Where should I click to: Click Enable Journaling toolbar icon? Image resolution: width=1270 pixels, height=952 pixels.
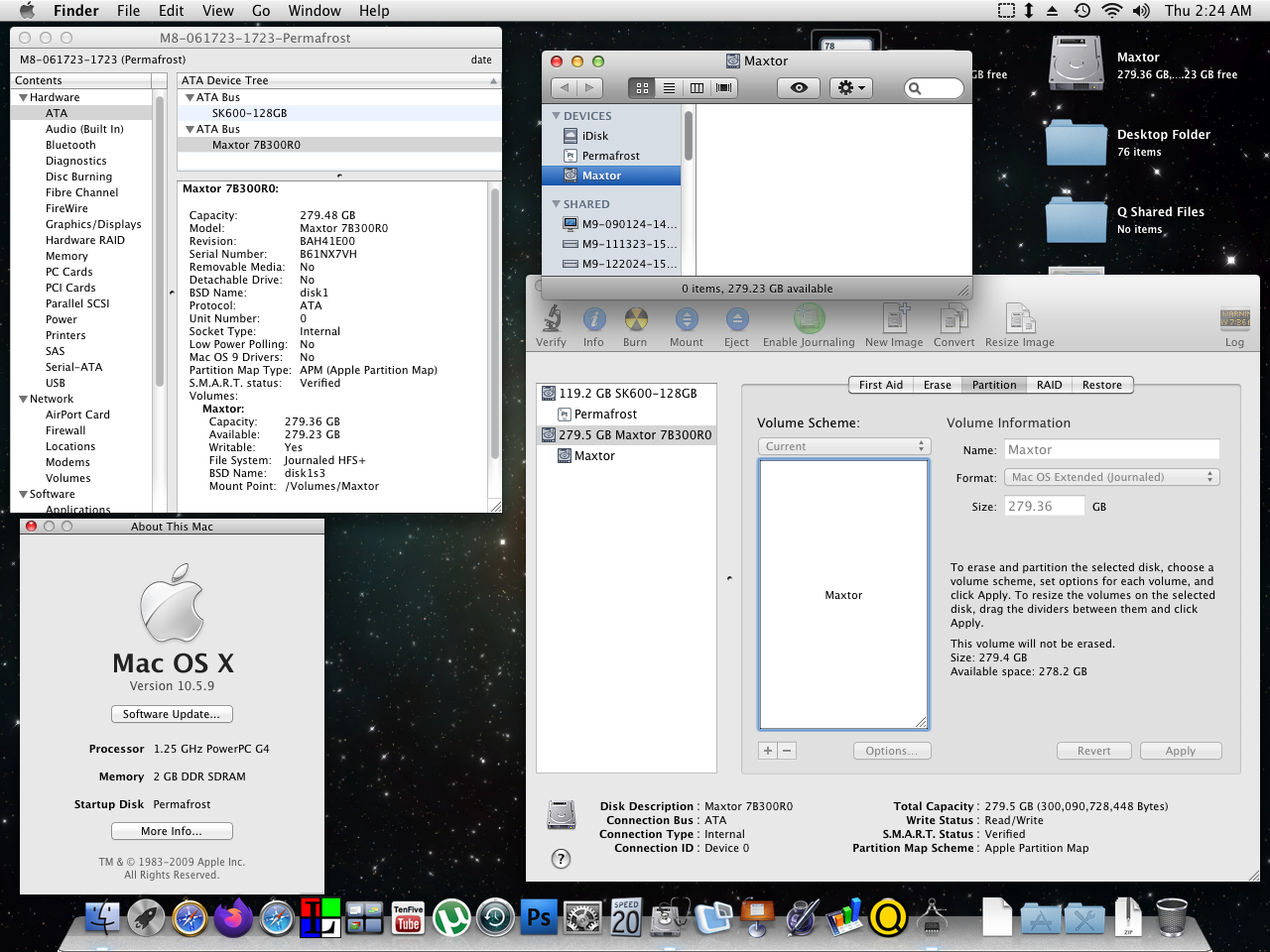coord(809,319)
